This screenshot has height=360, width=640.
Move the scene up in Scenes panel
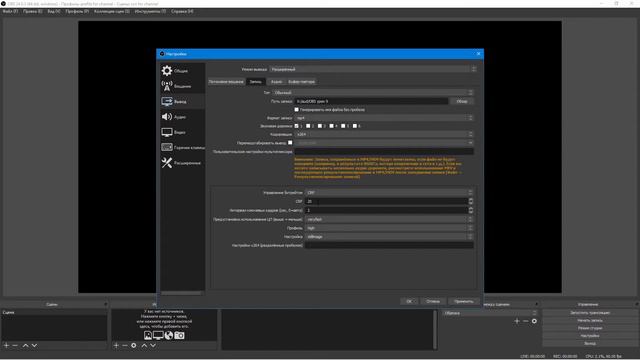pos(25,345)
